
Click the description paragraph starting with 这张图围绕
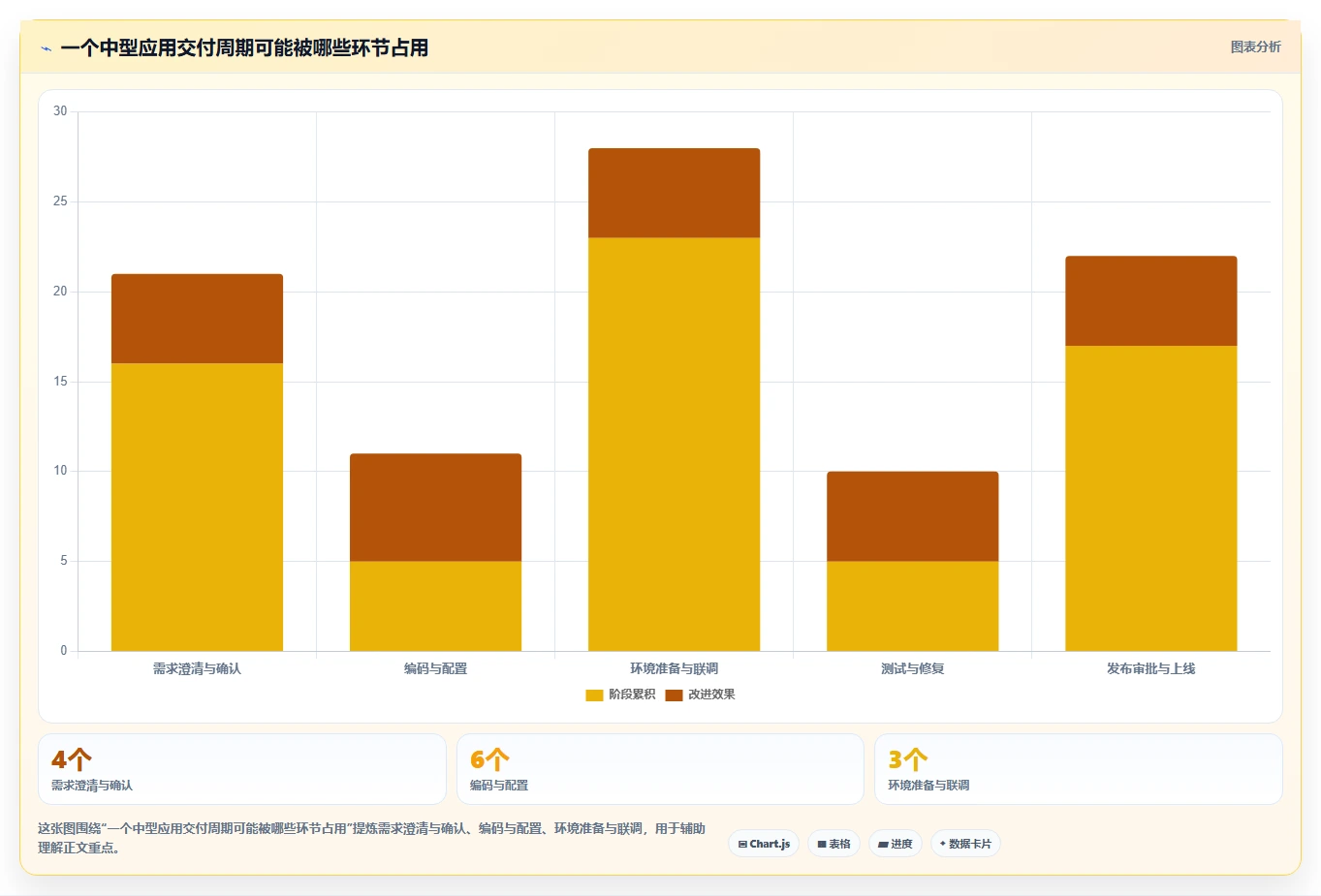(x=372, y=838)
